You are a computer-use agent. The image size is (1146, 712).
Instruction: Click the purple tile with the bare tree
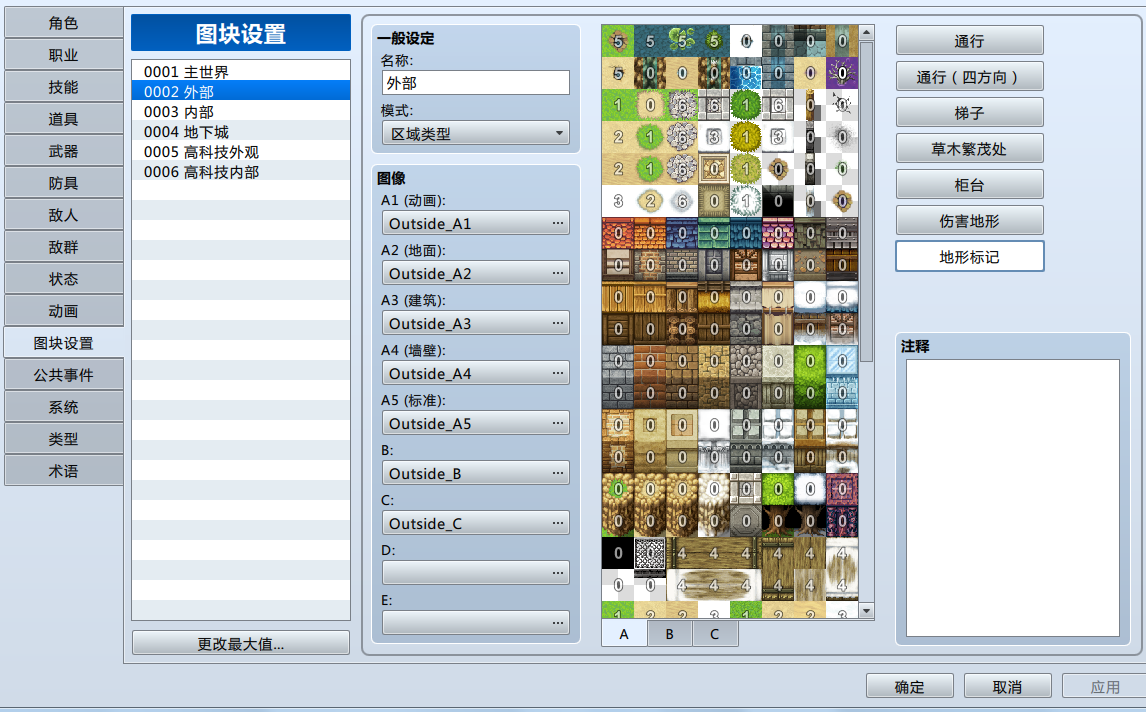pos(842,73)
